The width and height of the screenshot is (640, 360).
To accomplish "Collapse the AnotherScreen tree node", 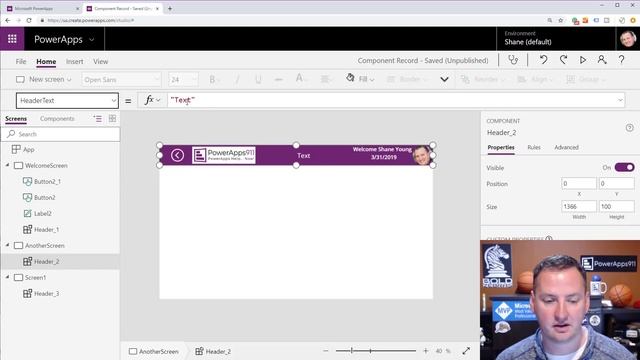I will pyautogui.click(x=7, y=245).
